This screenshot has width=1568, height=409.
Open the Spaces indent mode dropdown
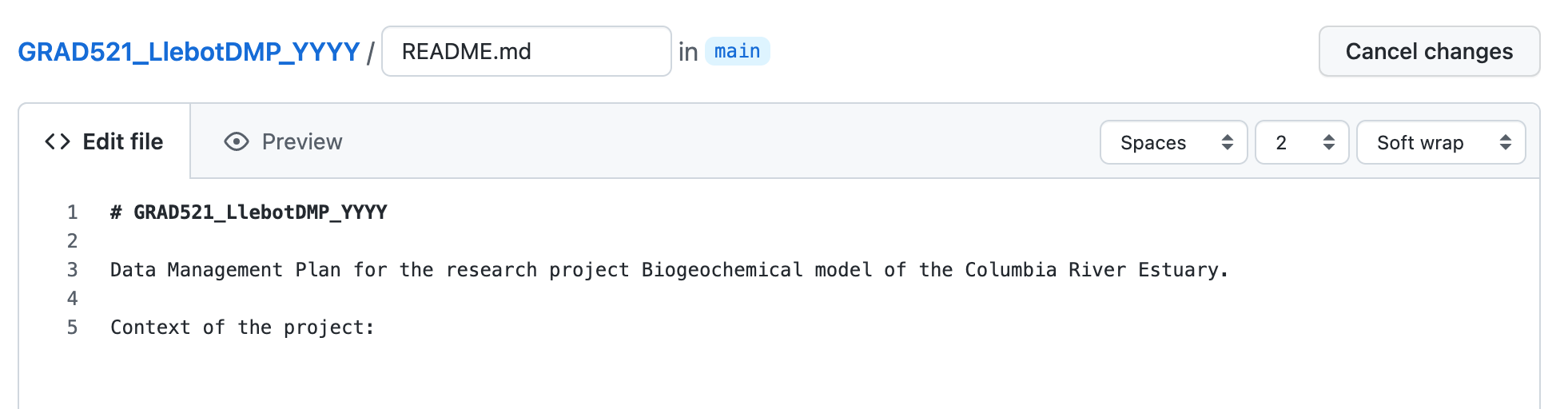1172,142
